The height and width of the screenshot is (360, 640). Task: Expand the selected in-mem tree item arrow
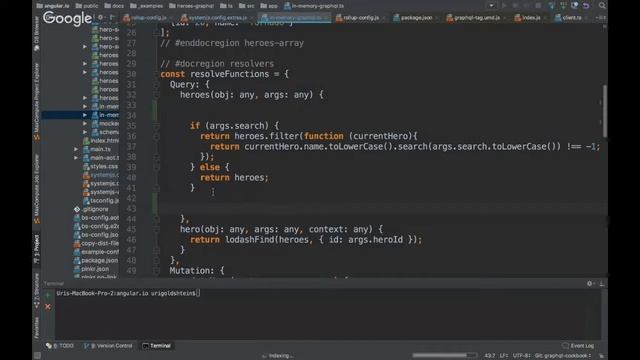(85, 115)
